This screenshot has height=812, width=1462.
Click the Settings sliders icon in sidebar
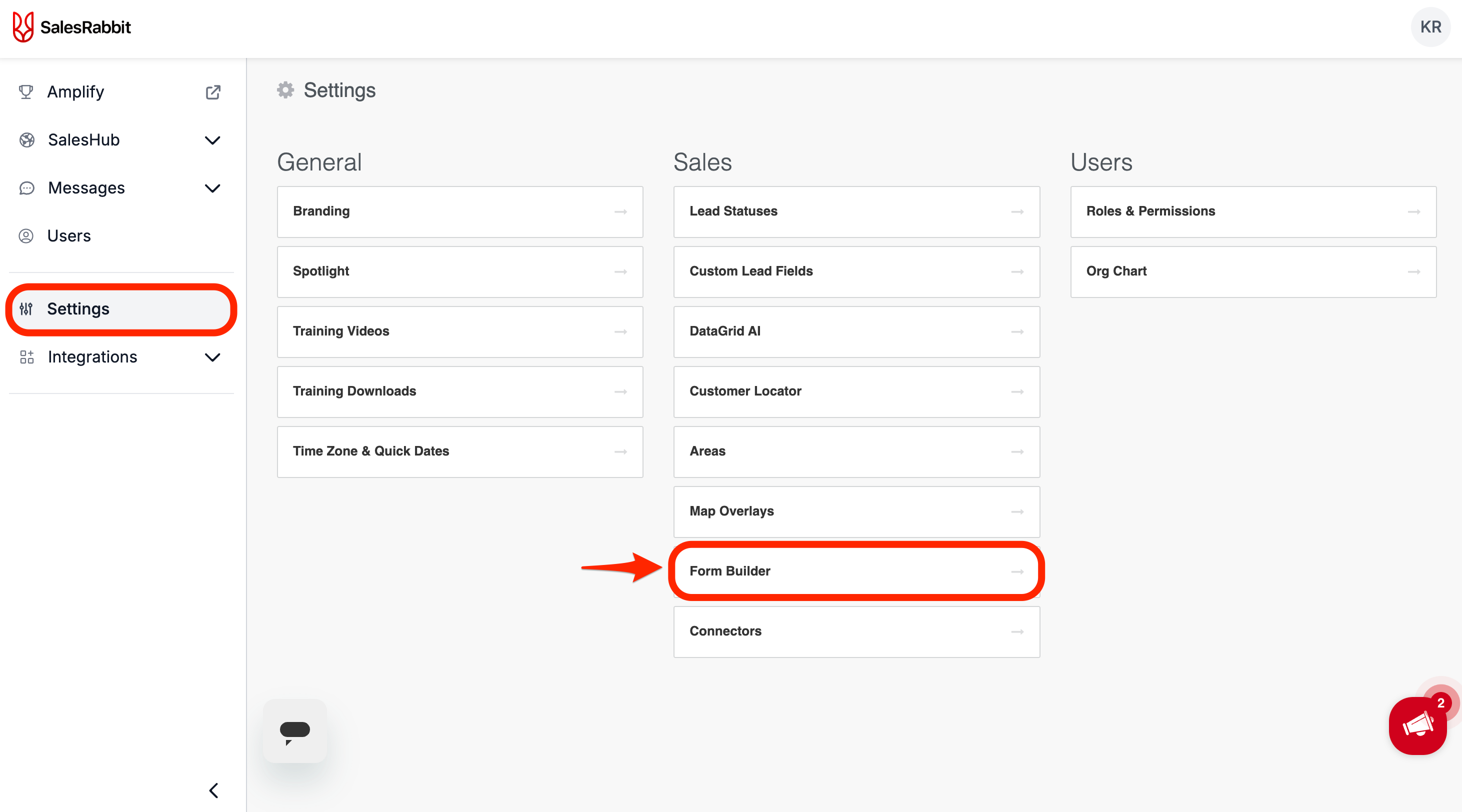click(26, 308)
